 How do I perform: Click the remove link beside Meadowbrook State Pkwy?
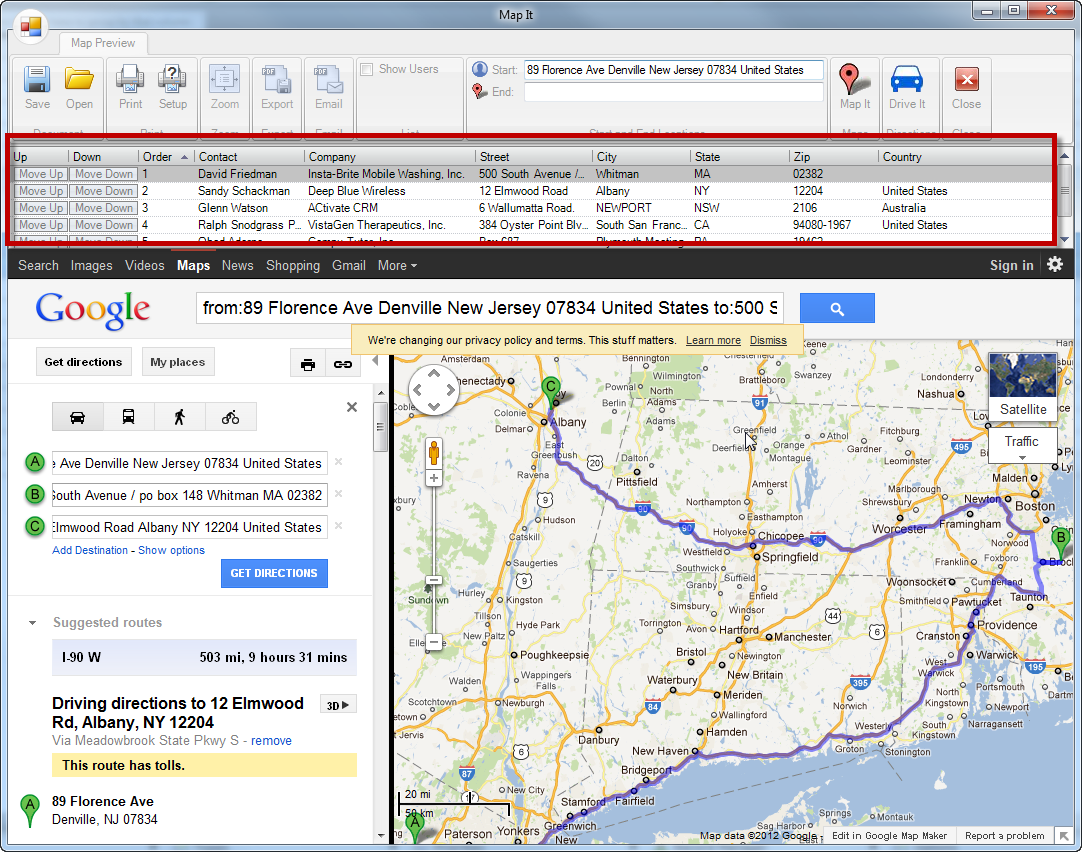click(x=271, y=741)
